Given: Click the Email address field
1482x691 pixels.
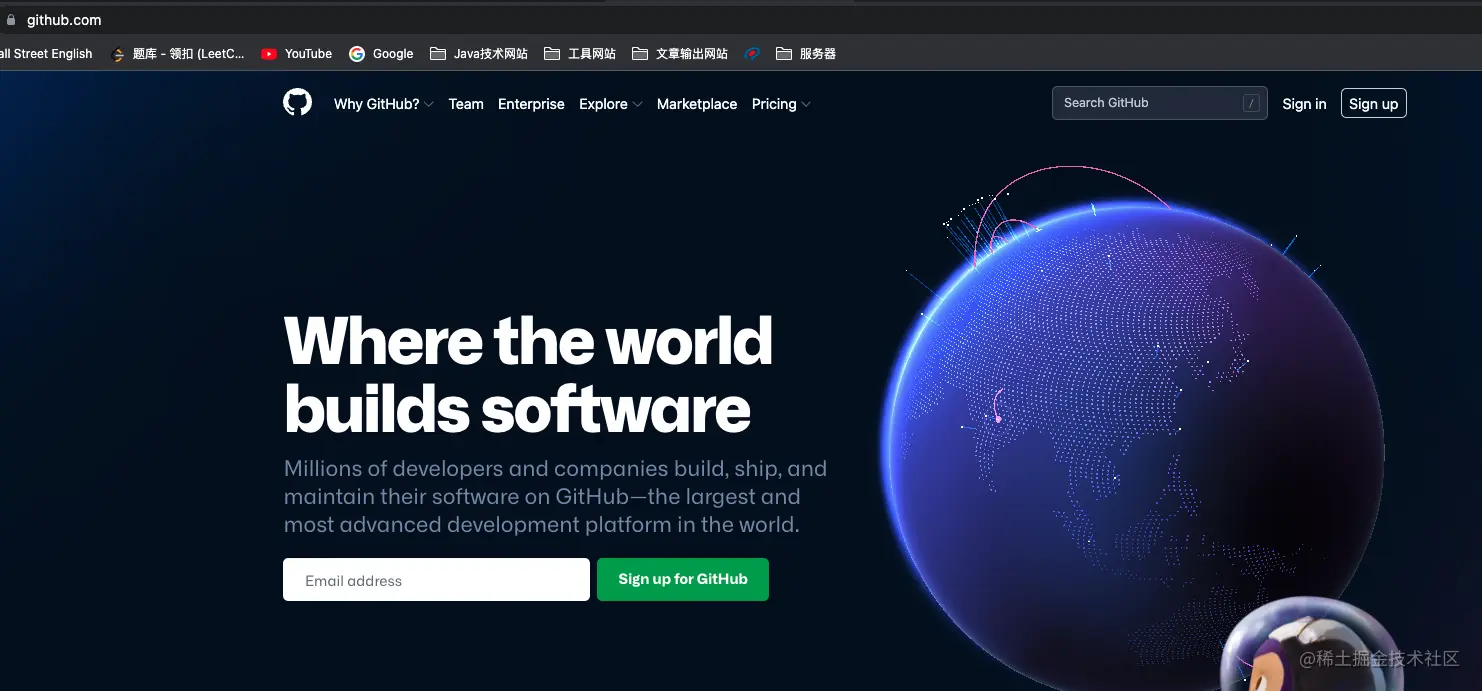Looking at the screenshot, I should pos(436,579).
